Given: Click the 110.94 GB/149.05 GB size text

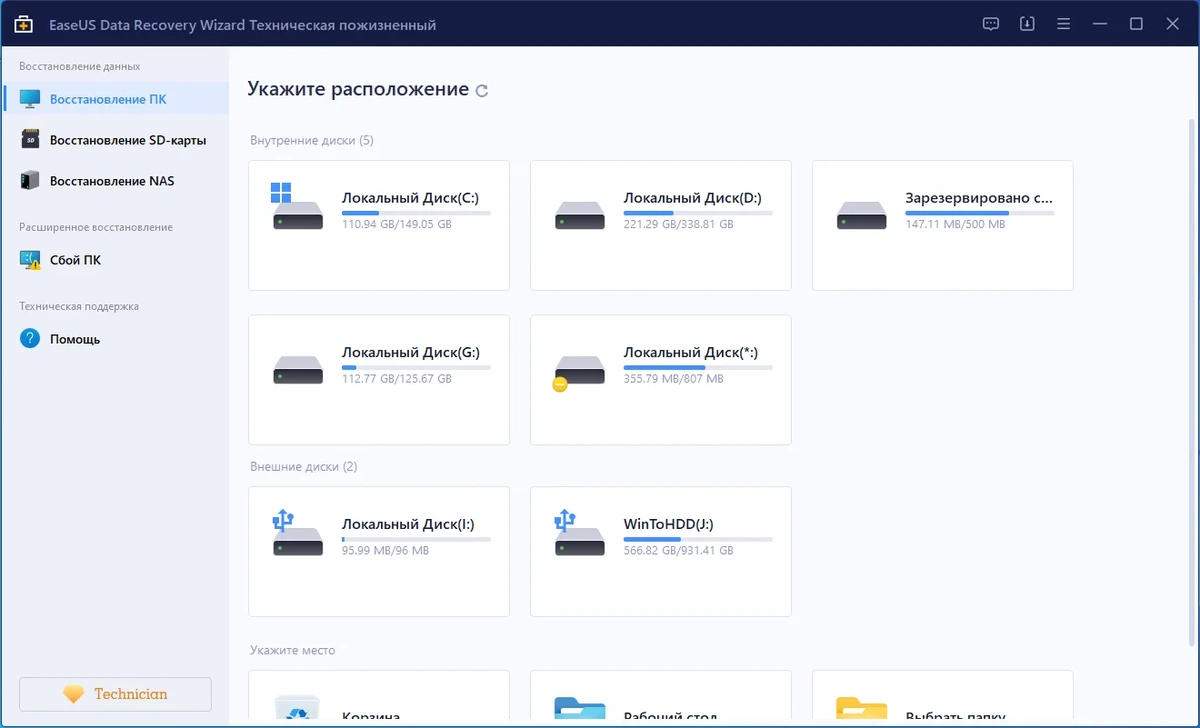Looking at the screenshot, I should click(397, 225).
